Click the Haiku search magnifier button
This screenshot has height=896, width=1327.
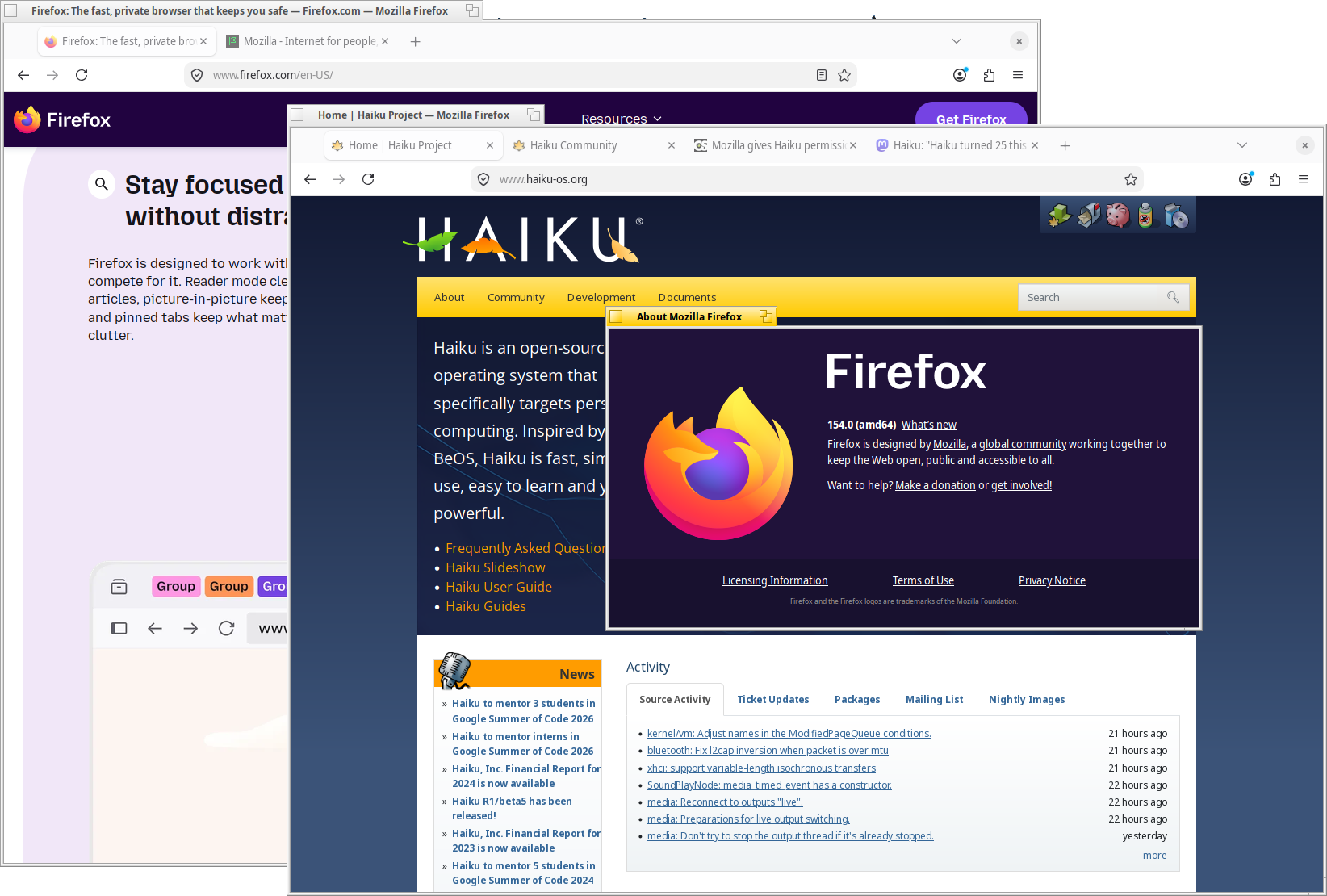pyautogui.click(x=1173, y=297)
